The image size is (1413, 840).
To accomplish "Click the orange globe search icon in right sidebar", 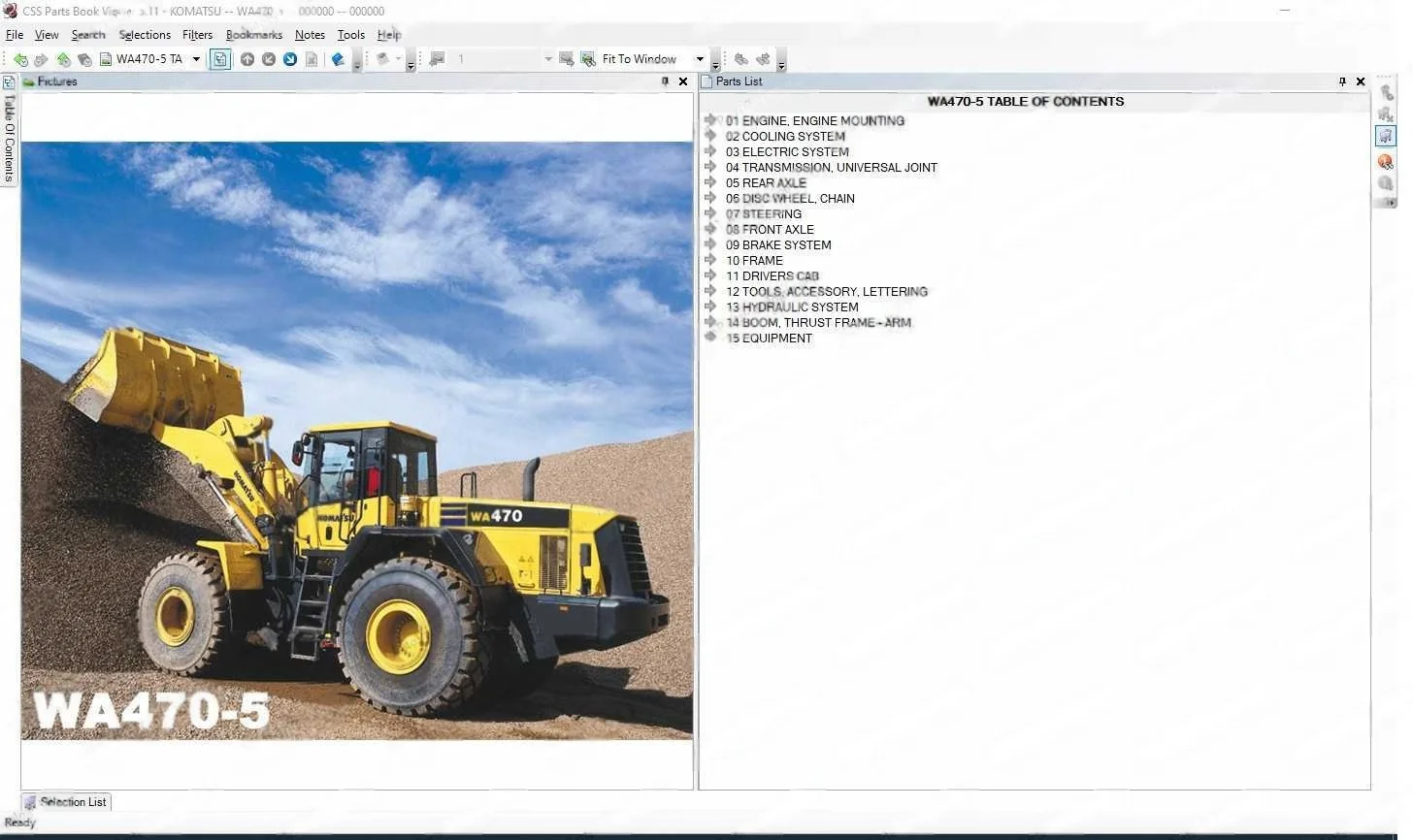I will pos(1386,161).
